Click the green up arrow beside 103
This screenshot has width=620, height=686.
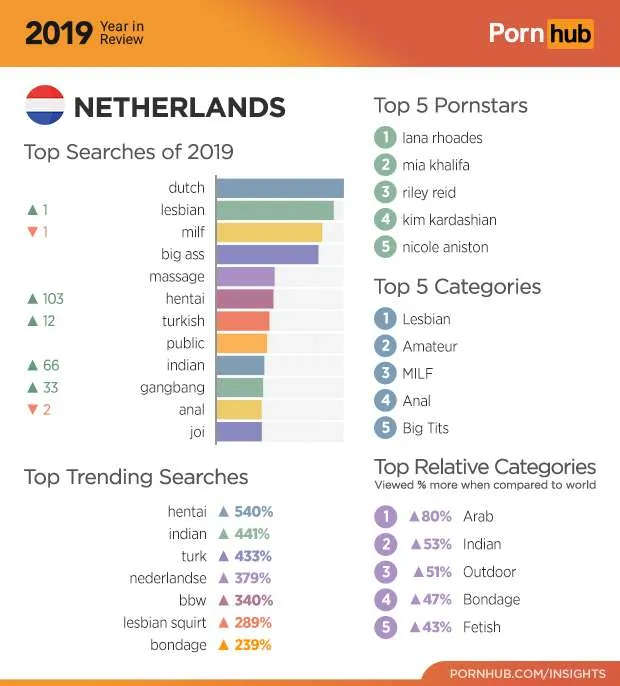[x=32, y=299]
